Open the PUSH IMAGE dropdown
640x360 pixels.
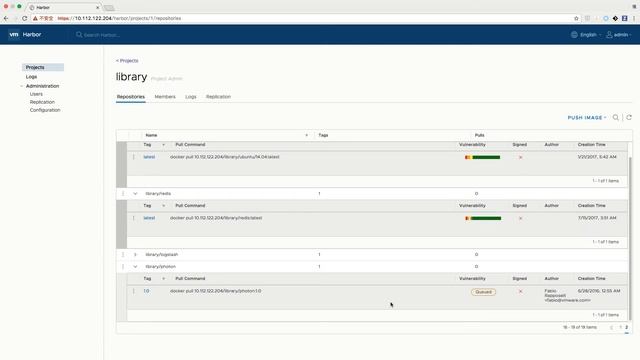click(587, 118)
